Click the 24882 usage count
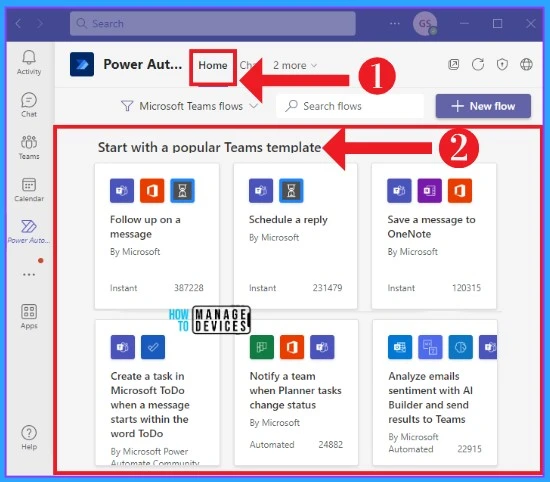 pos(330,444)
